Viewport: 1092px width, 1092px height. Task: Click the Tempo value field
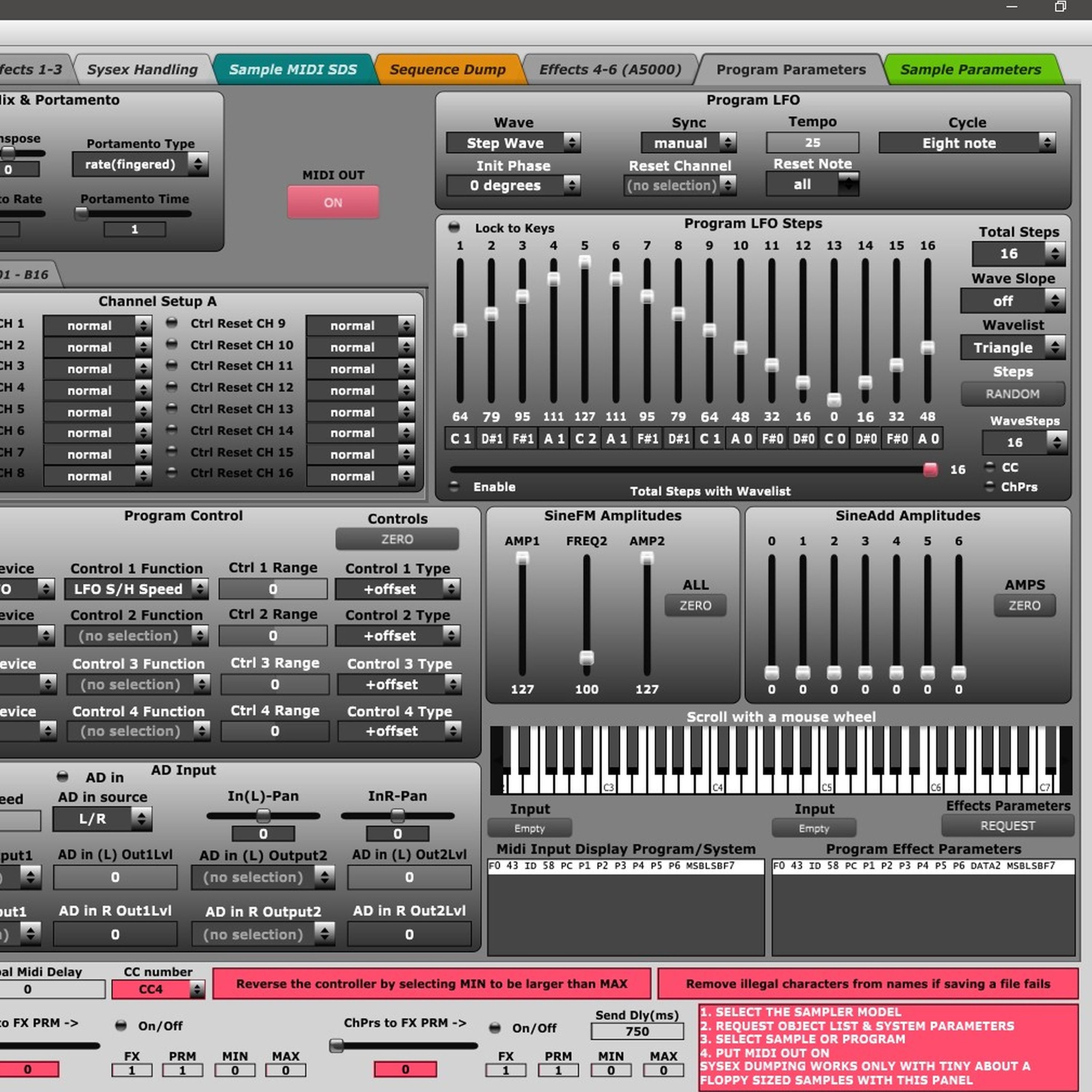pos(812,142)
